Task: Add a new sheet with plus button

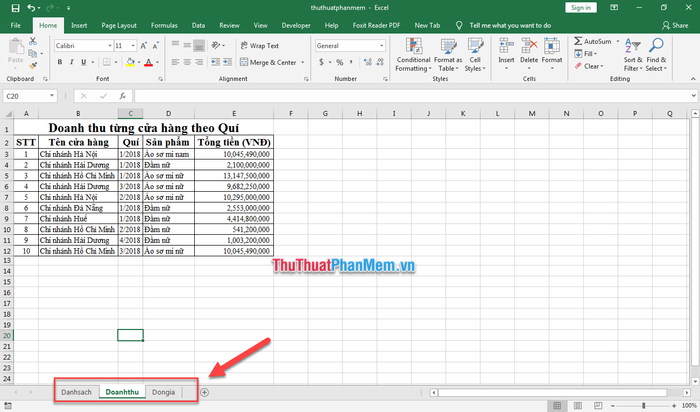Action: [204, 392]
